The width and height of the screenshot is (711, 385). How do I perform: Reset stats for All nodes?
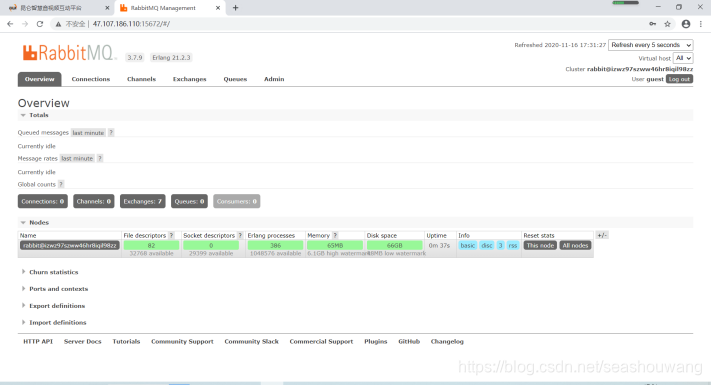575,245
